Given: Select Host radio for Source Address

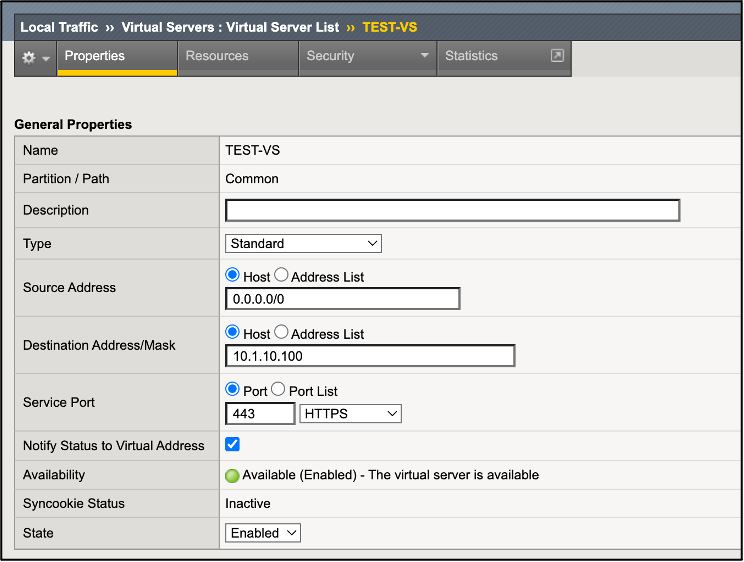Looking at the screenshot, I should (233, 275).
